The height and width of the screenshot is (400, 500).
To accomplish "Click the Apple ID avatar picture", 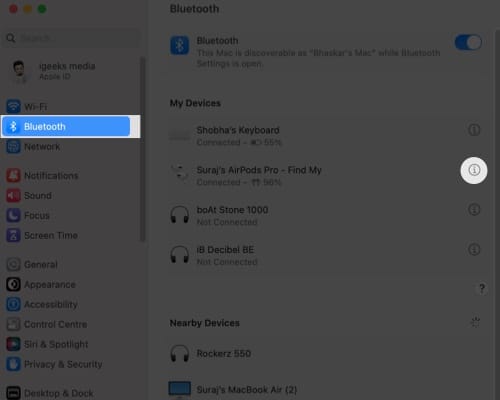I will (x=19, y=71).
